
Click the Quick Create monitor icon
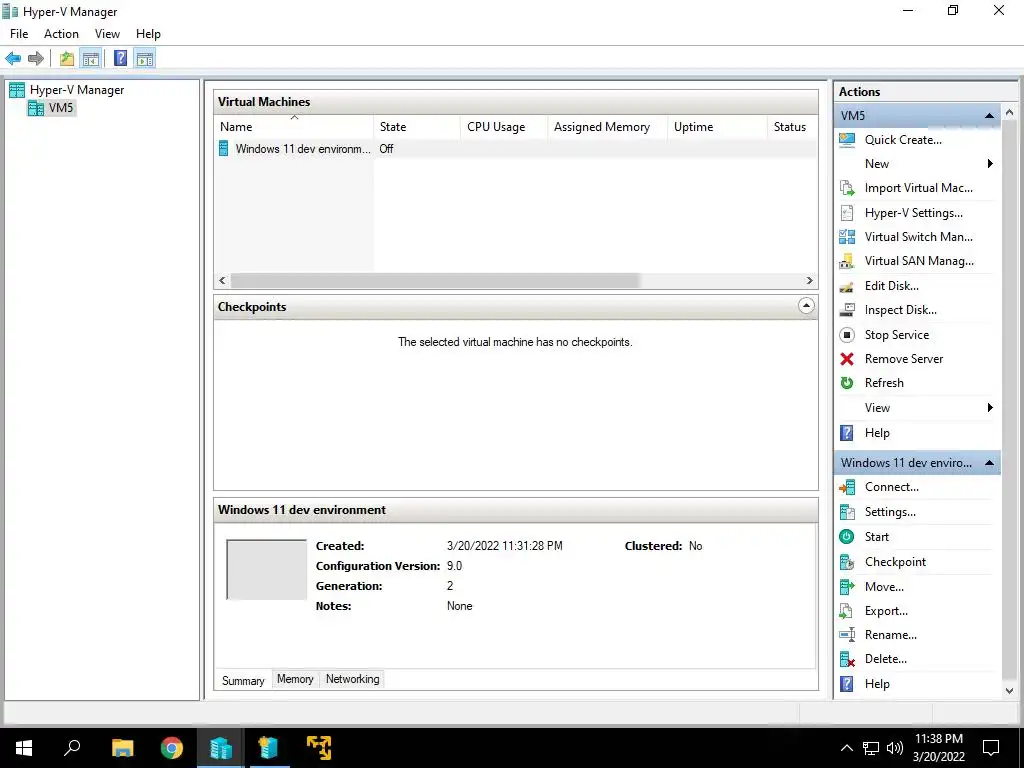tap(847, 140)
